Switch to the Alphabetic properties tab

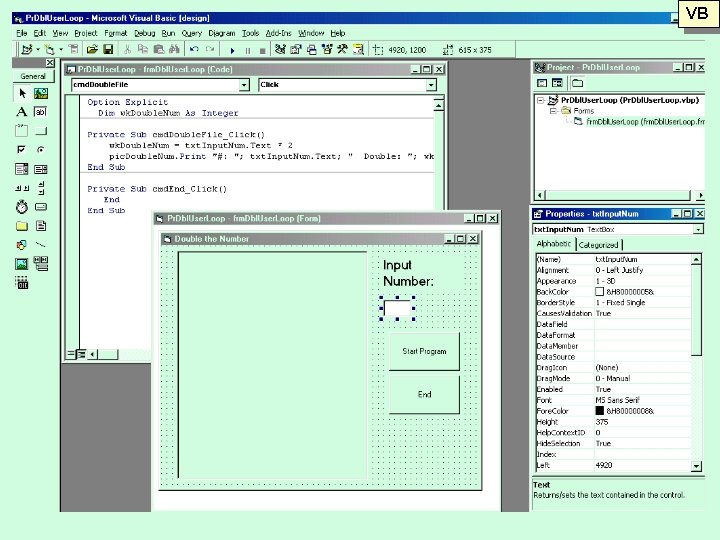tap(554, 244)
